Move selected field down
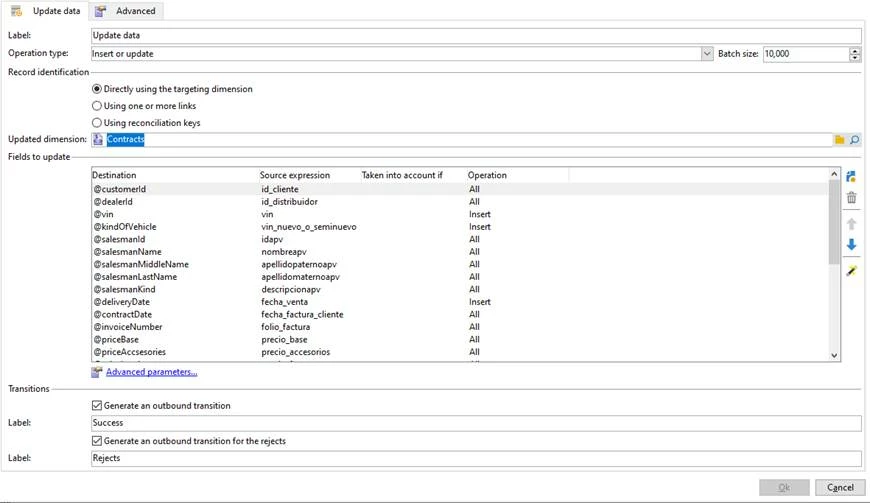 851,245
